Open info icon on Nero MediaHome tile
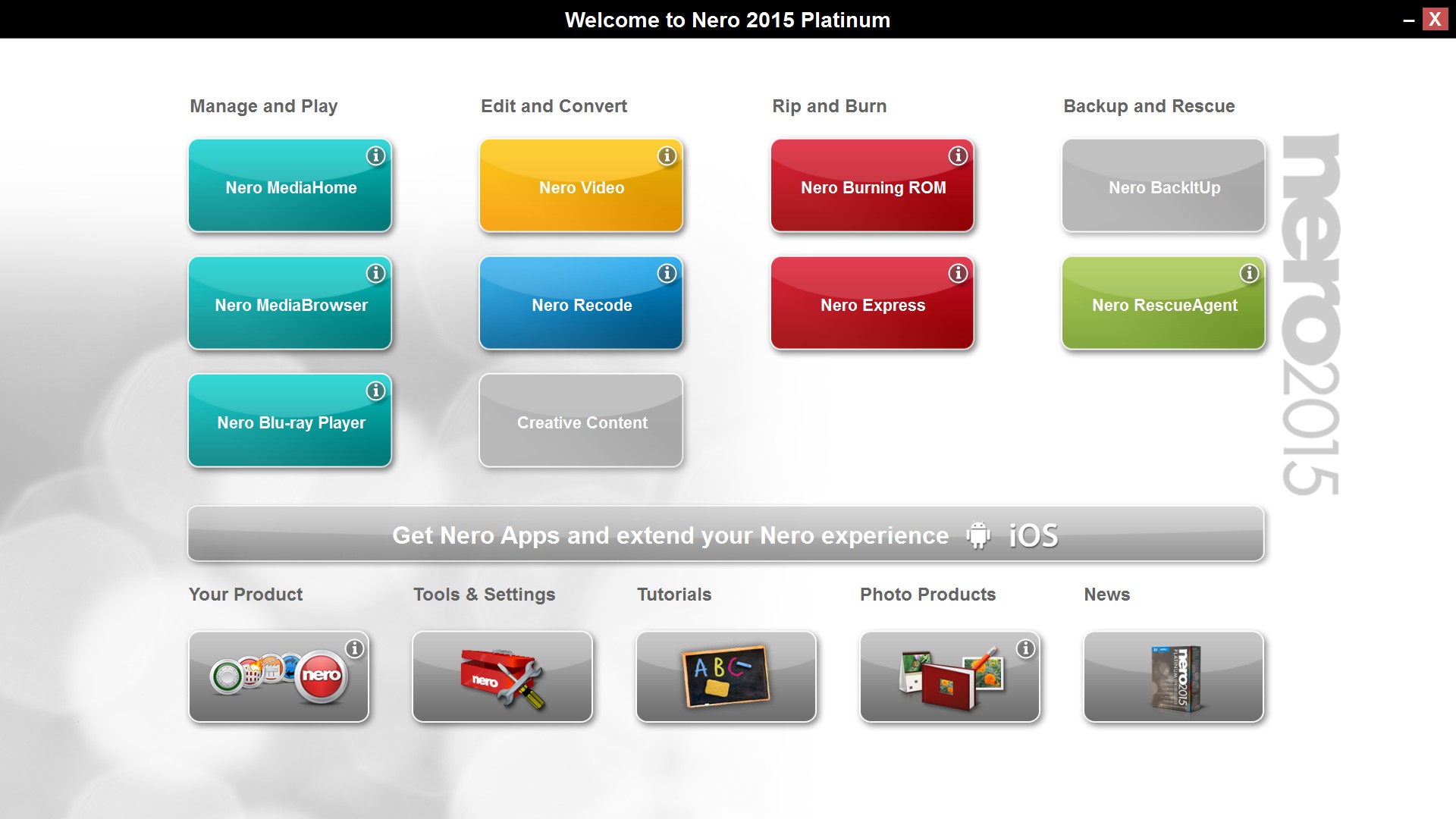The height and width of the screenshot is (819, 1456). click(x=375, y=156)
